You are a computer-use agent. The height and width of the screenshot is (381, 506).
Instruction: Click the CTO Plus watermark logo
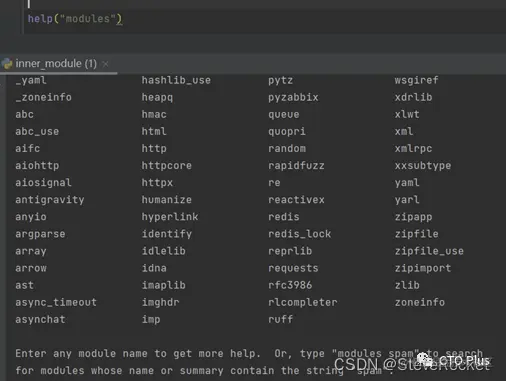coord(454,360)
